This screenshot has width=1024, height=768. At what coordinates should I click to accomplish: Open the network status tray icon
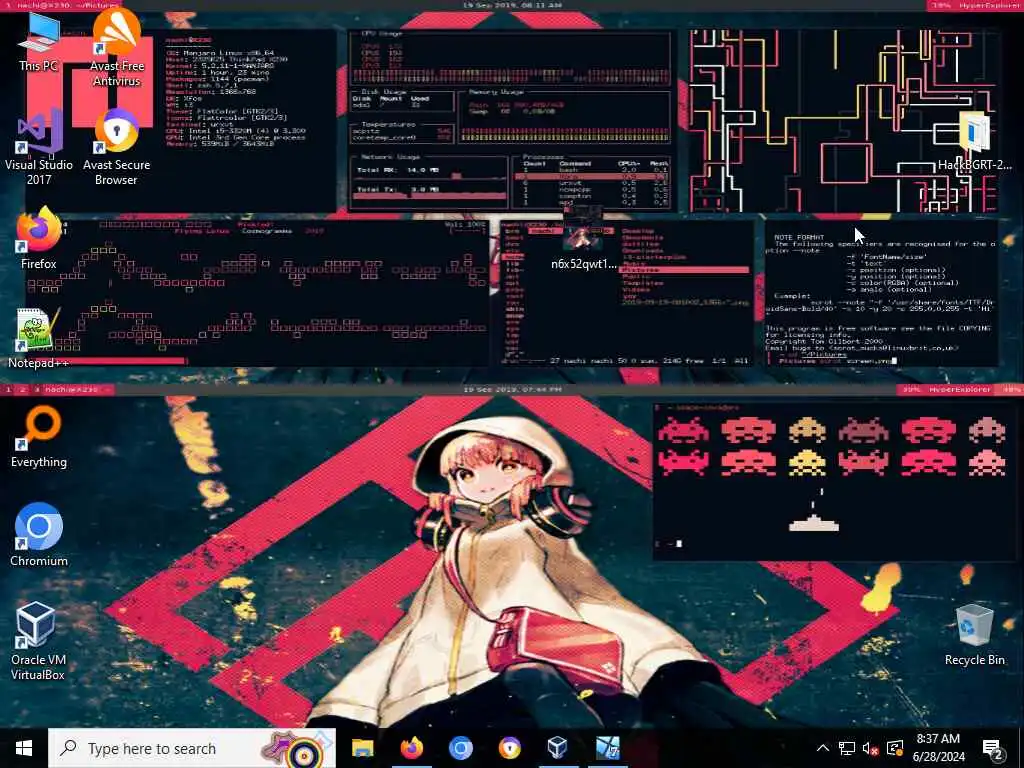tap(847, 748)
